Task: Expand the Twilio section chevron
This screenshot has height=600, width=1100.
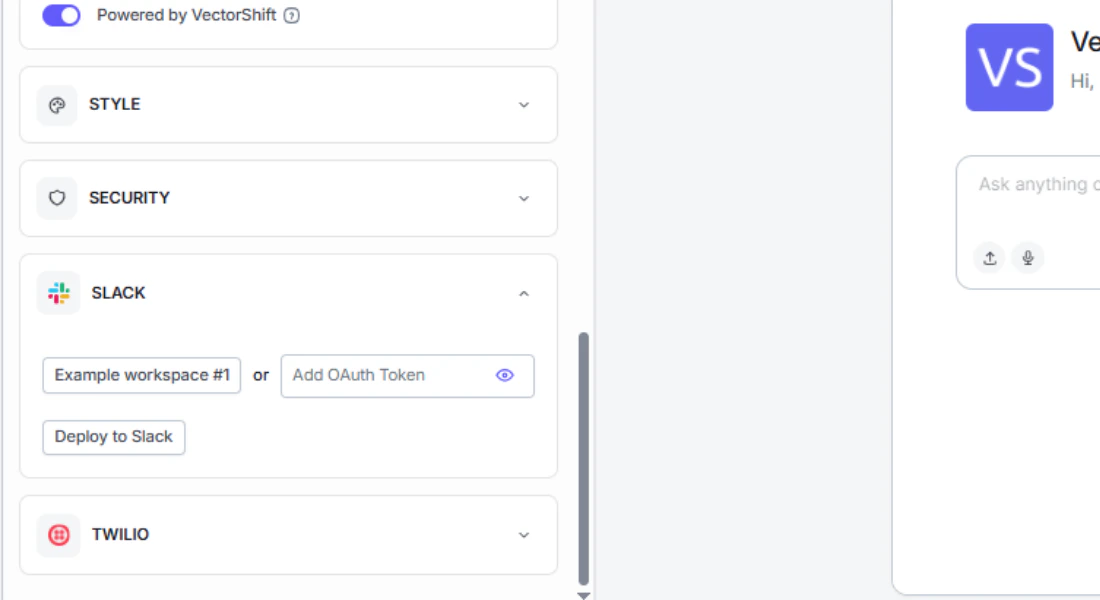Action: pos(524,535)
